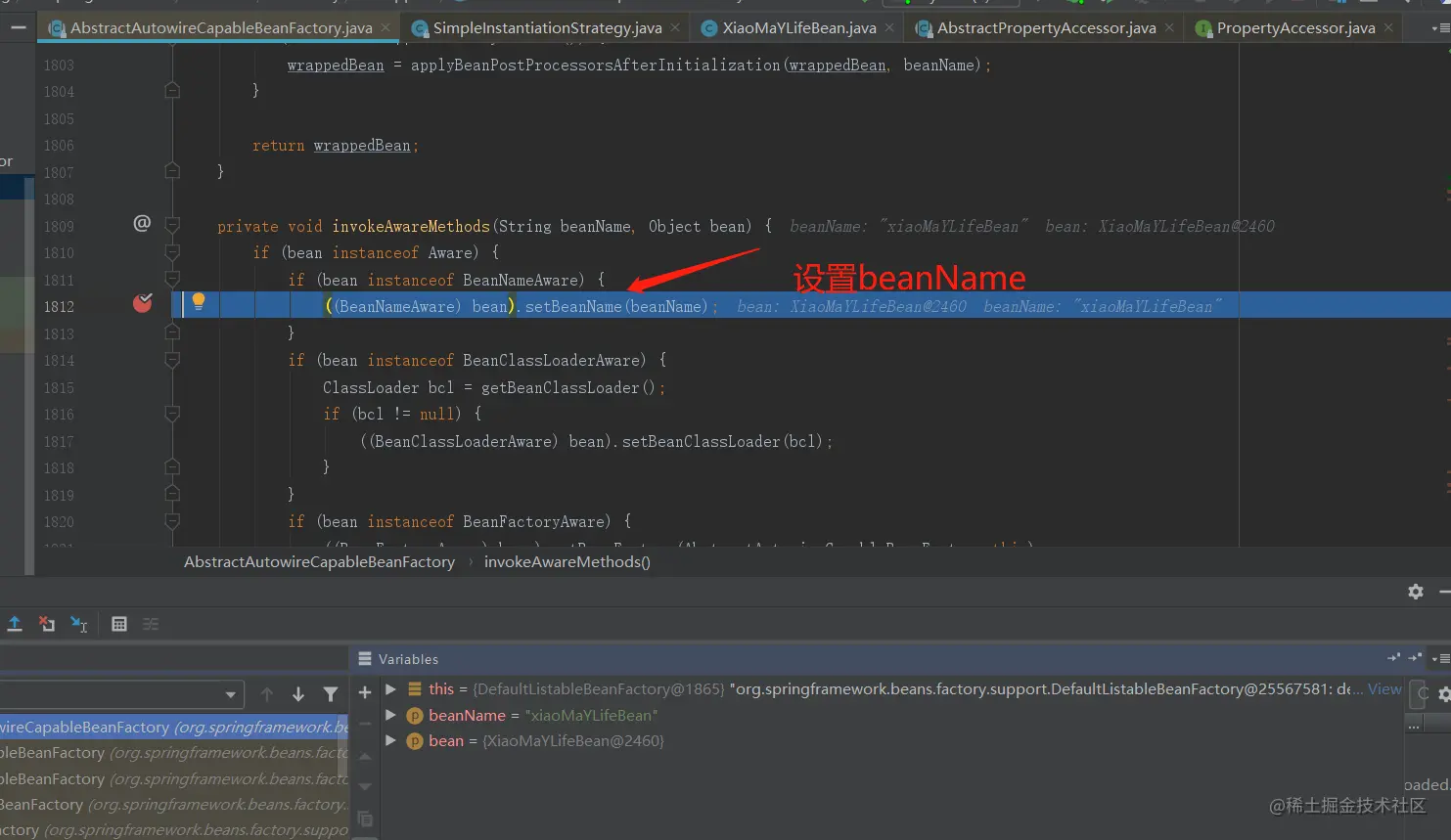Select the highlighted top stack frame
The image size is (1451, 840).
tap(174, 727)
